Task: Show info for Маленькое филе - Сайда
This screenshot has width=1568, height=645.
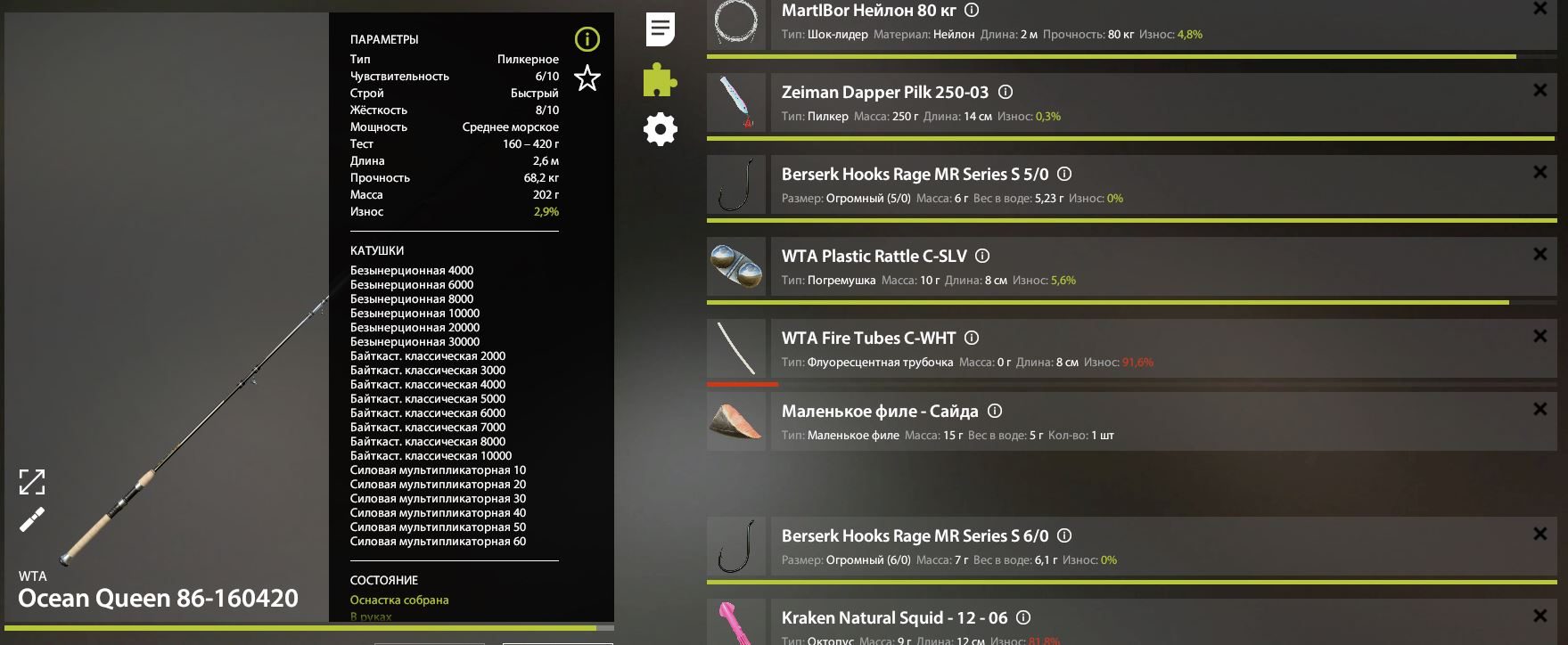Action: click(995, 412)
